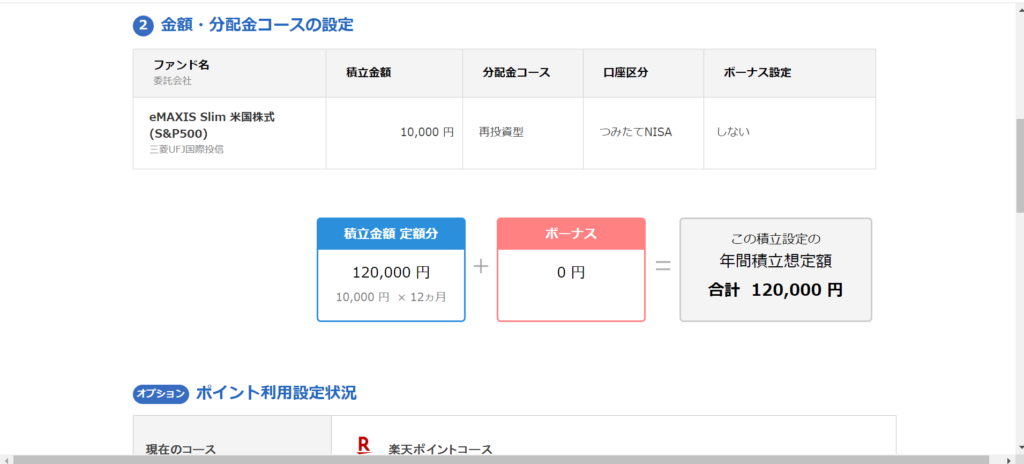Click the ポイント利用設定状況 heading
The height and width of the screenshot is (464, 1024).
click(x=276, y=393)
